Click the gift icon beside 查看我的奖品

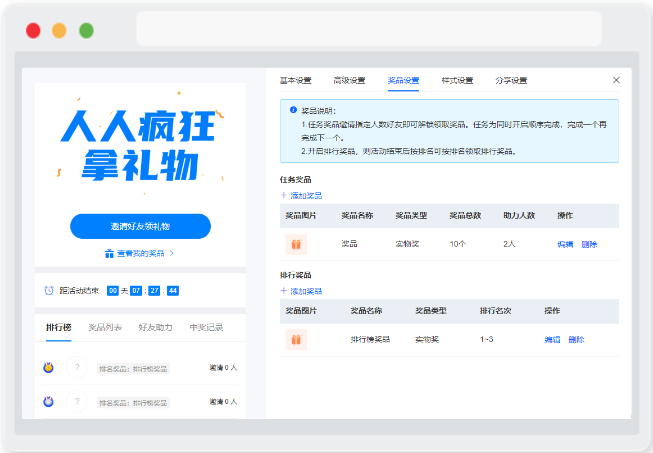click(109, 253)
